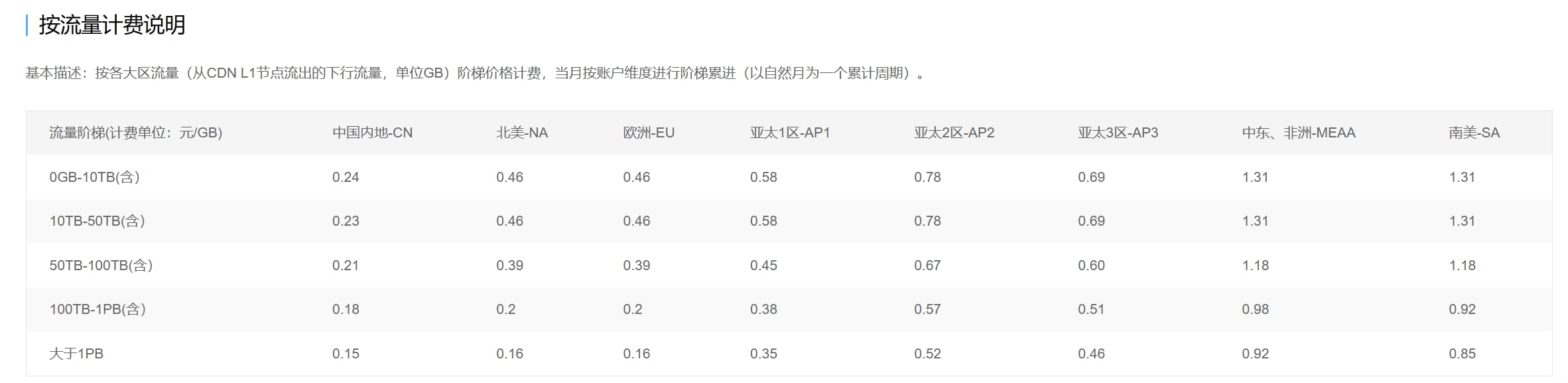The width and height of the screenshot is (1568, 383).
Task: Select the 亚太3区-AP3 column header
Action: pyautogui.click(x=1118, y=133)
